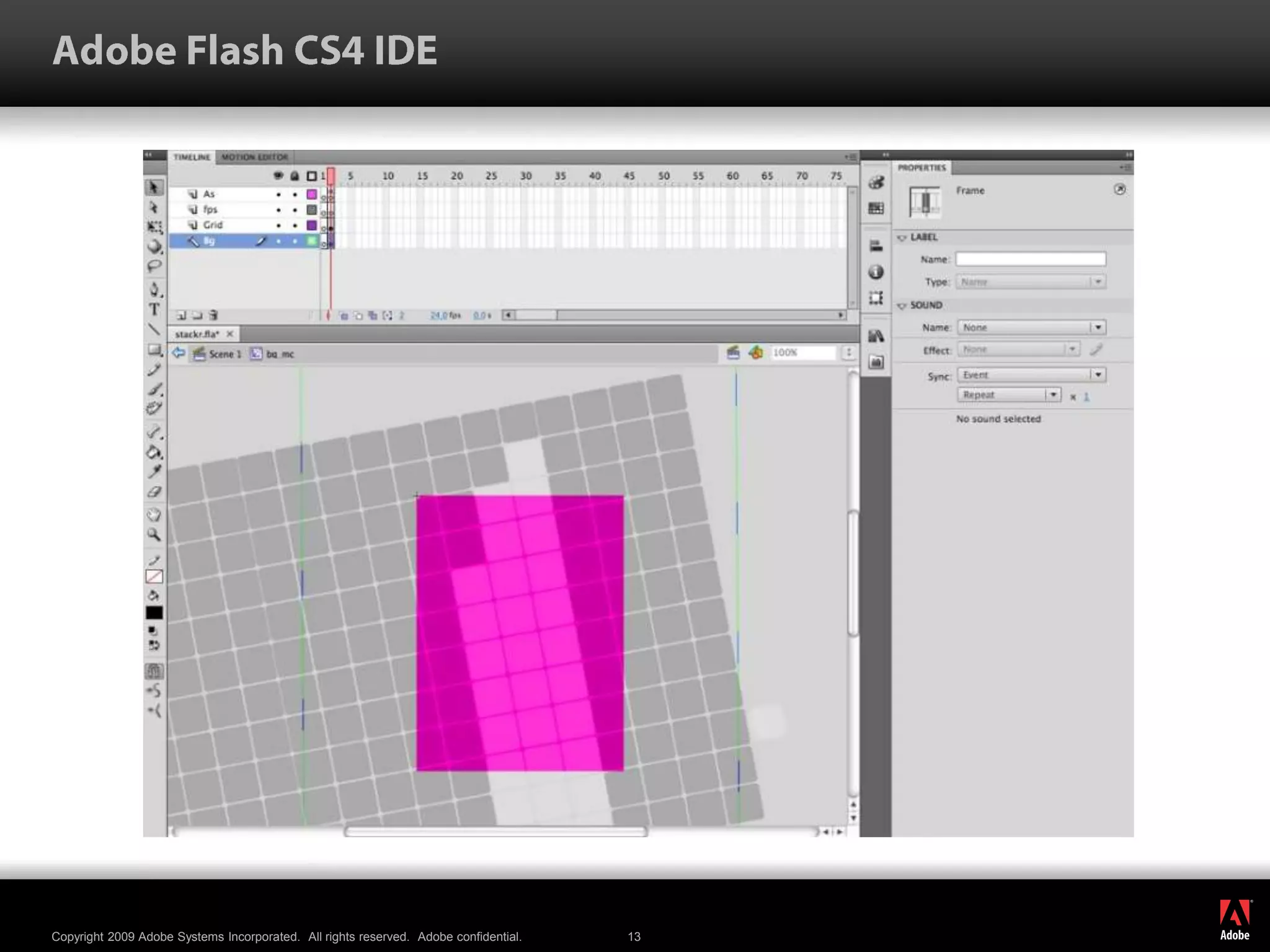Click the Delete layer trash icon

point(213,315)
